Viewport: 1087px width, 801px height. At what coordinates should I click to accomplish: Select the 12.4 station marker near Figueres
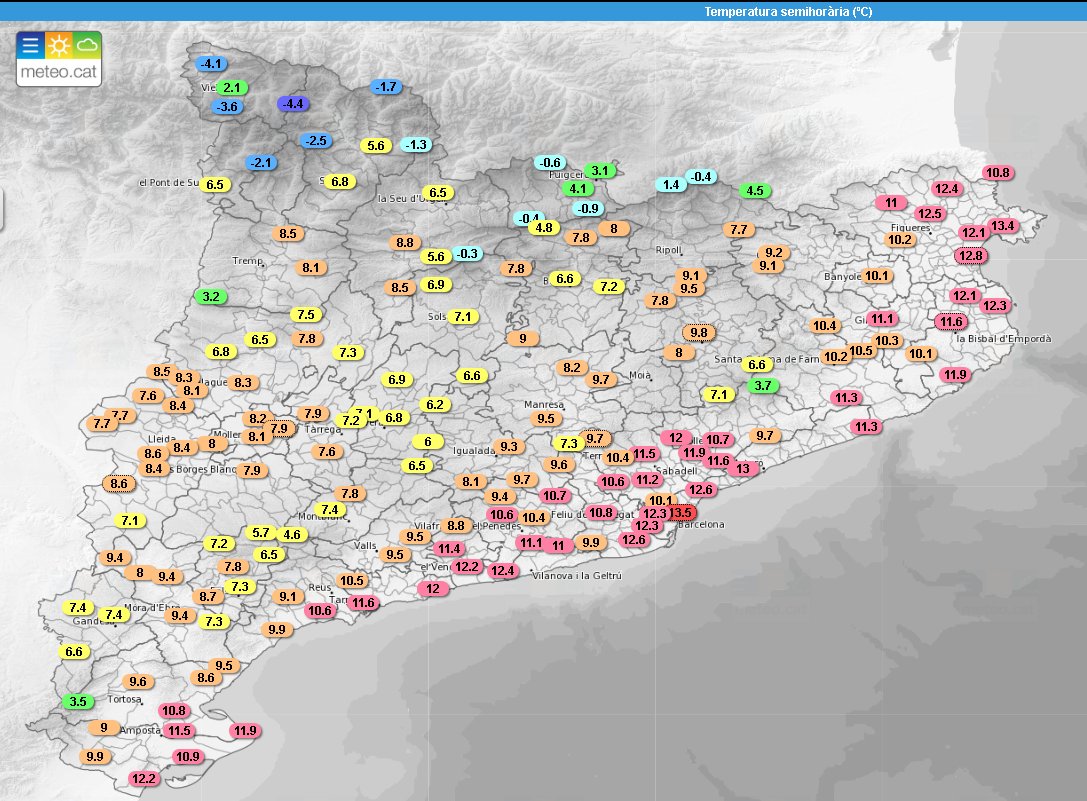click(946, 189)
